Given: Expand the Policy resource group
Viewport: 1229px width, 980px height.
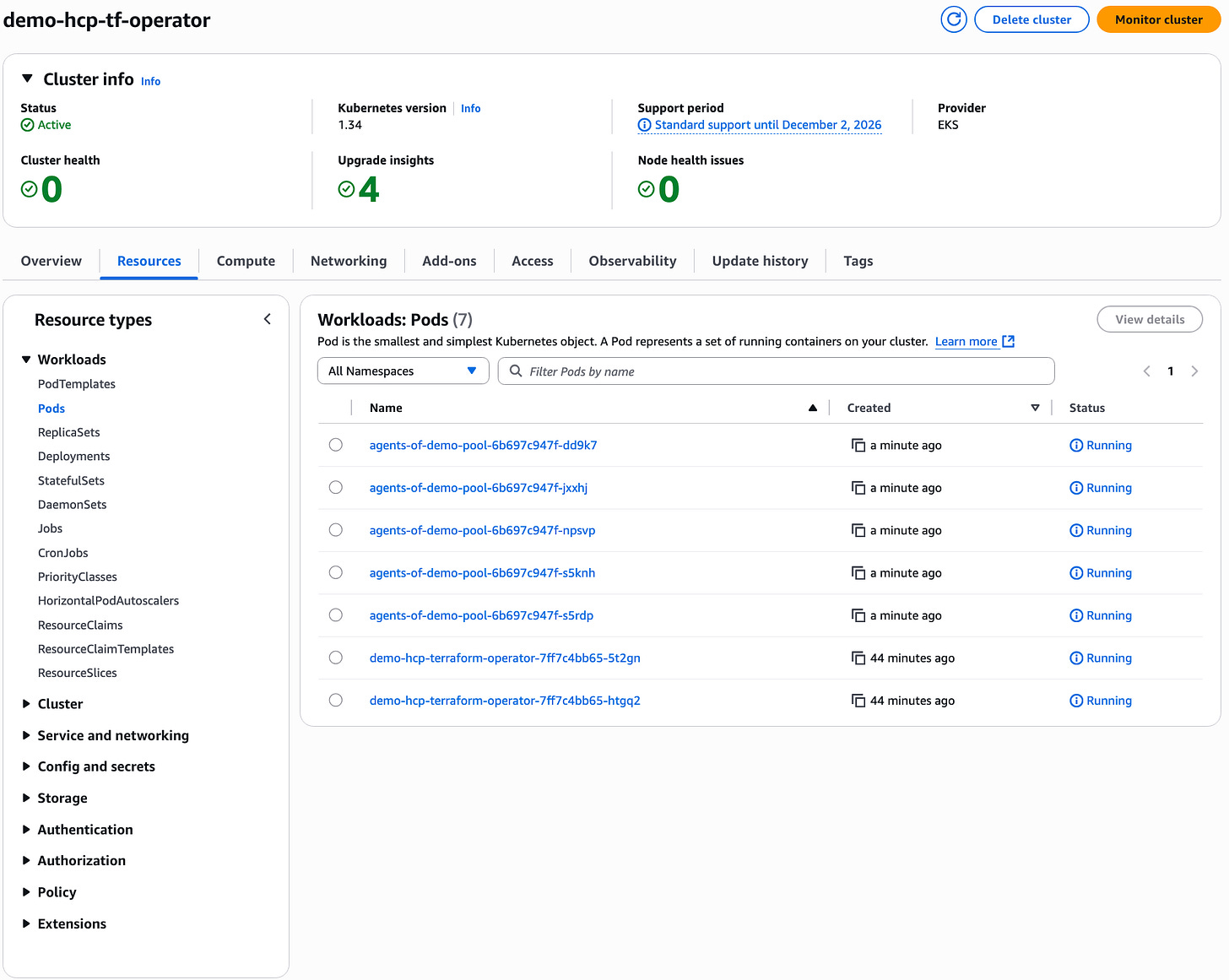Looking at the screenshot, I should coord(26,892).
